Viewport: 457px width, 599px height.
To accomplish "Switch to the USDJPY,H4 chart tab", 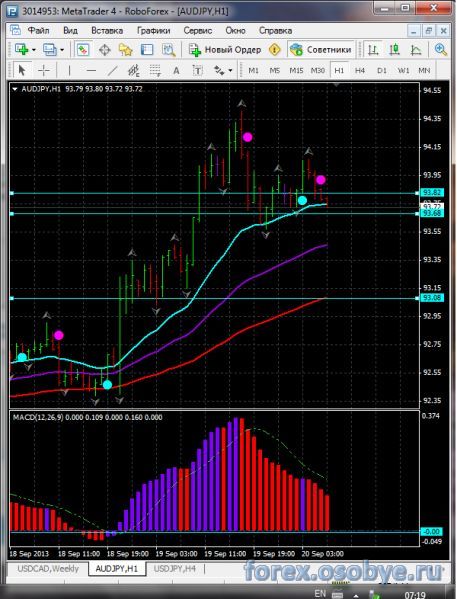I will pos(175,569).
